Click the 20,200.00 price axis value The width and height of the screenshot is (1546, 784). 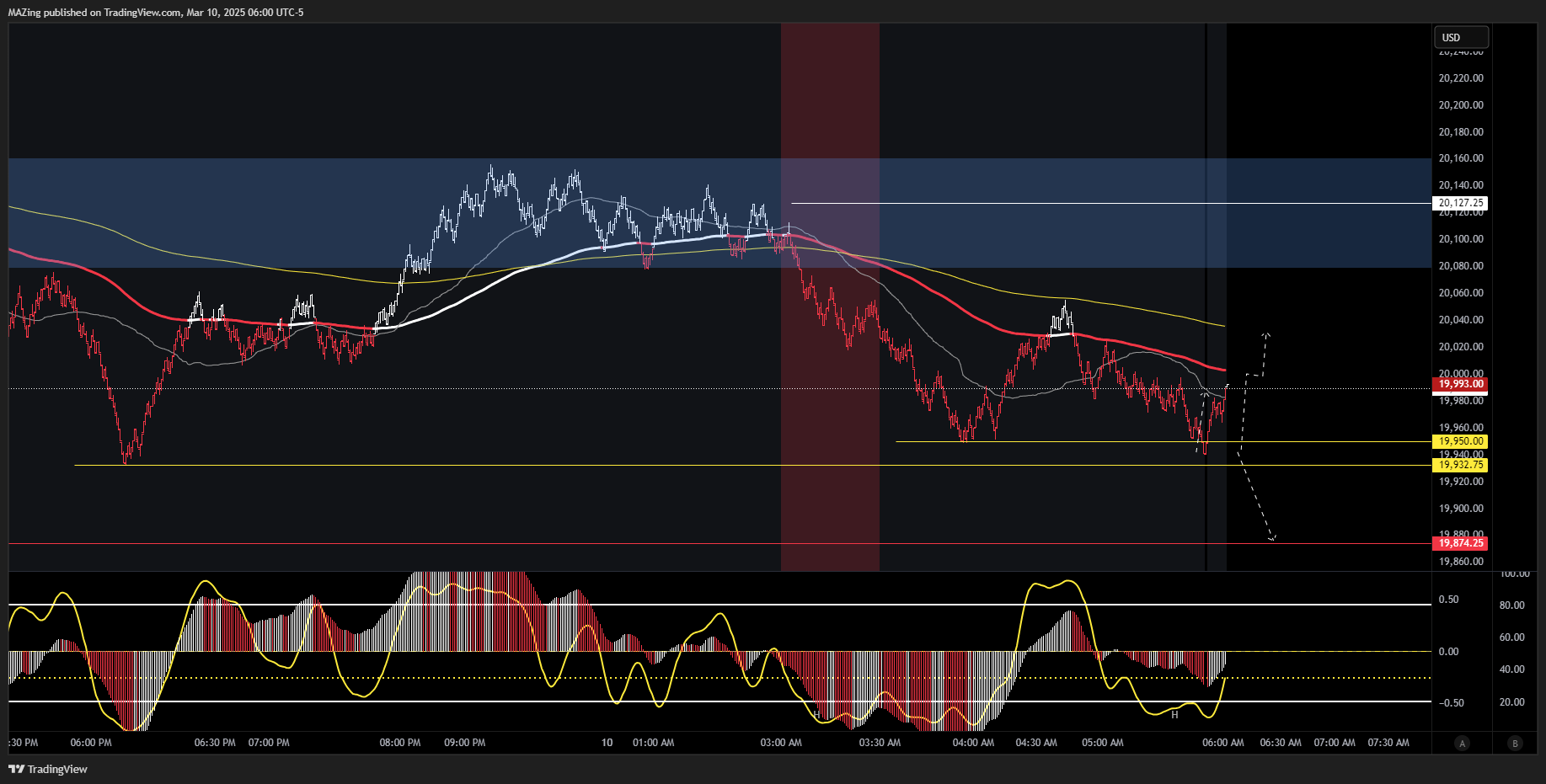[x=1461, y=105]
